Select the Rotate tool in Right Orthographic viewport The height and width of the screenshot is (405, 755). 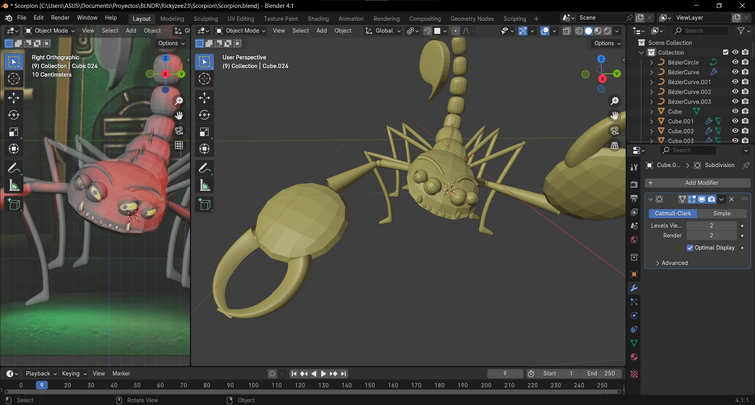point(13,115)
